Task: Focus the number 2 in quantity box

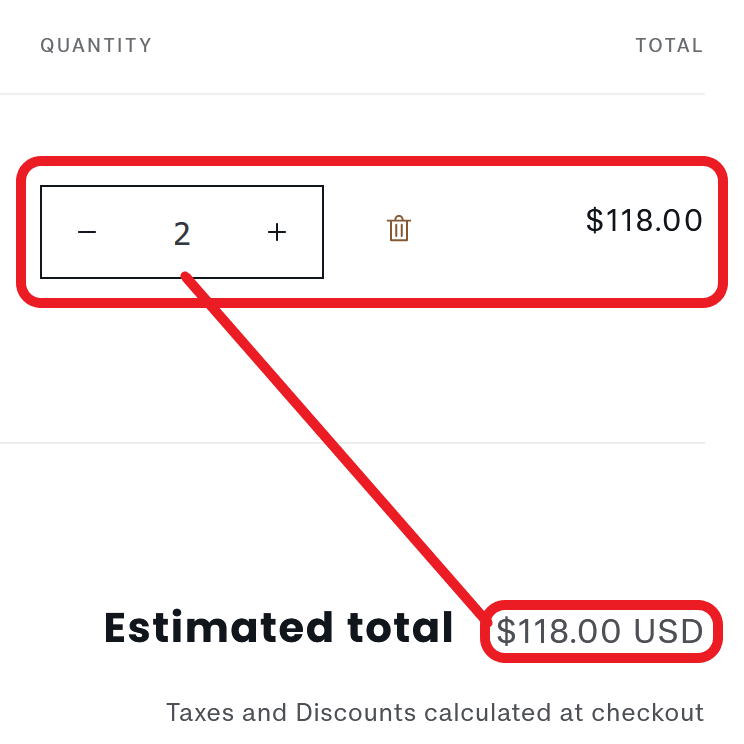Action: point(182,233)
